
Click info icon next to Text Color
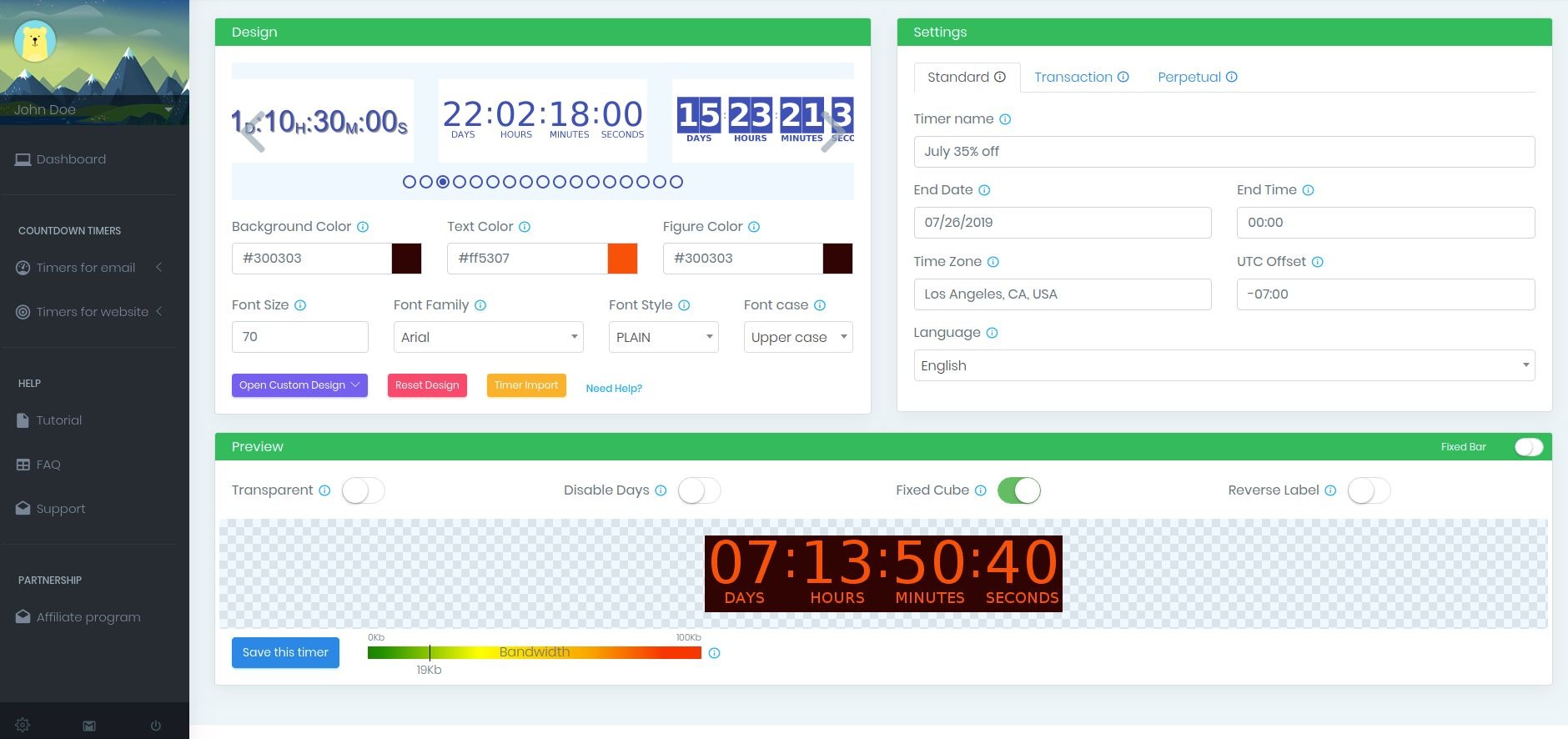pos(525,227)
